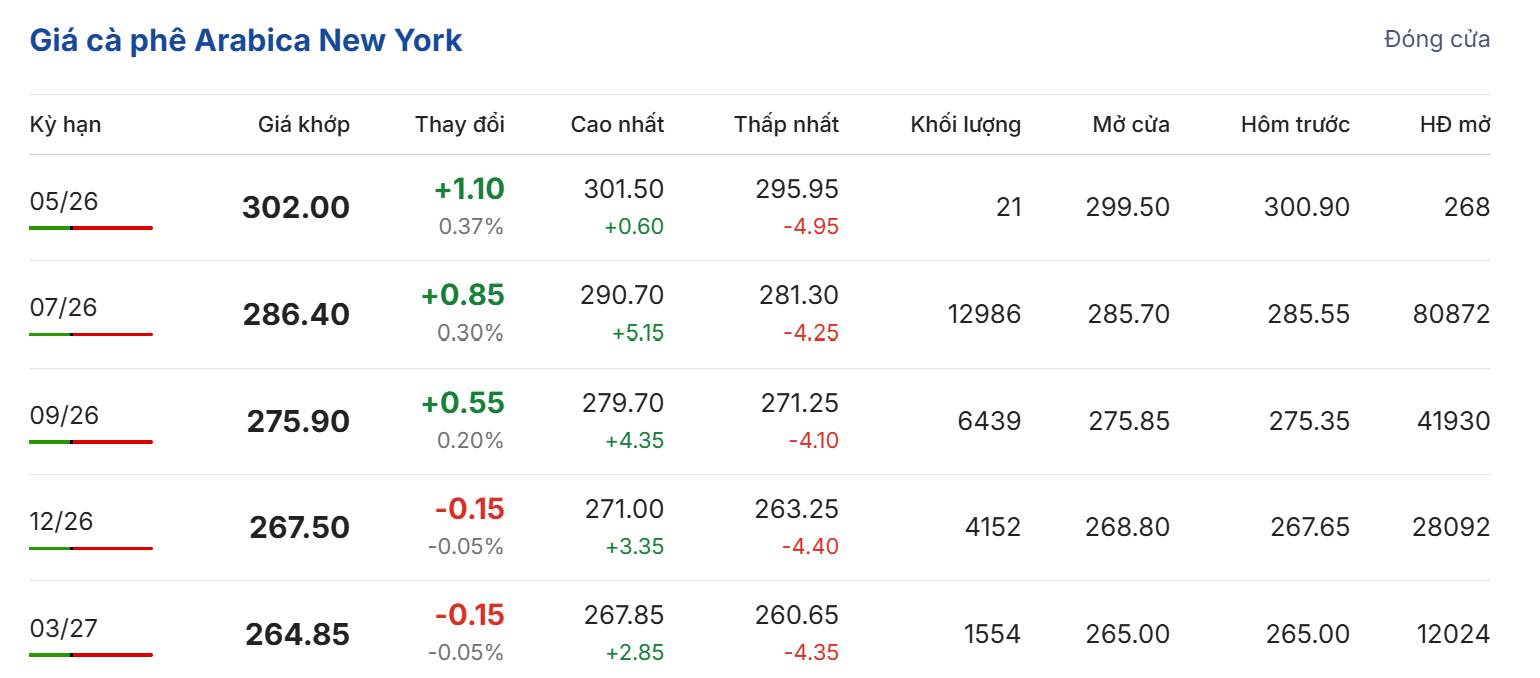This screenshot has height=678, width=1540.
Task: Click the Mở cửa column header
Action: tap(1131, 125)
